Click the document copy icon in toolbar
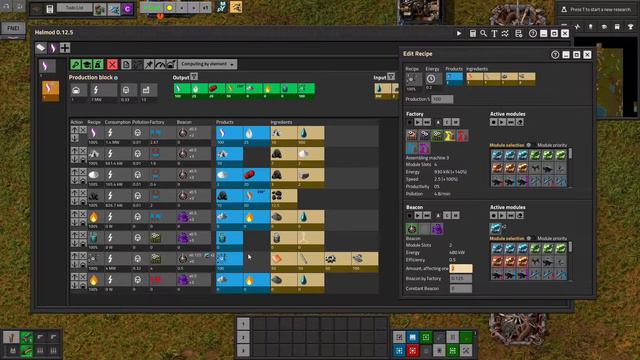The image size is (640, 360). [126, 64]
